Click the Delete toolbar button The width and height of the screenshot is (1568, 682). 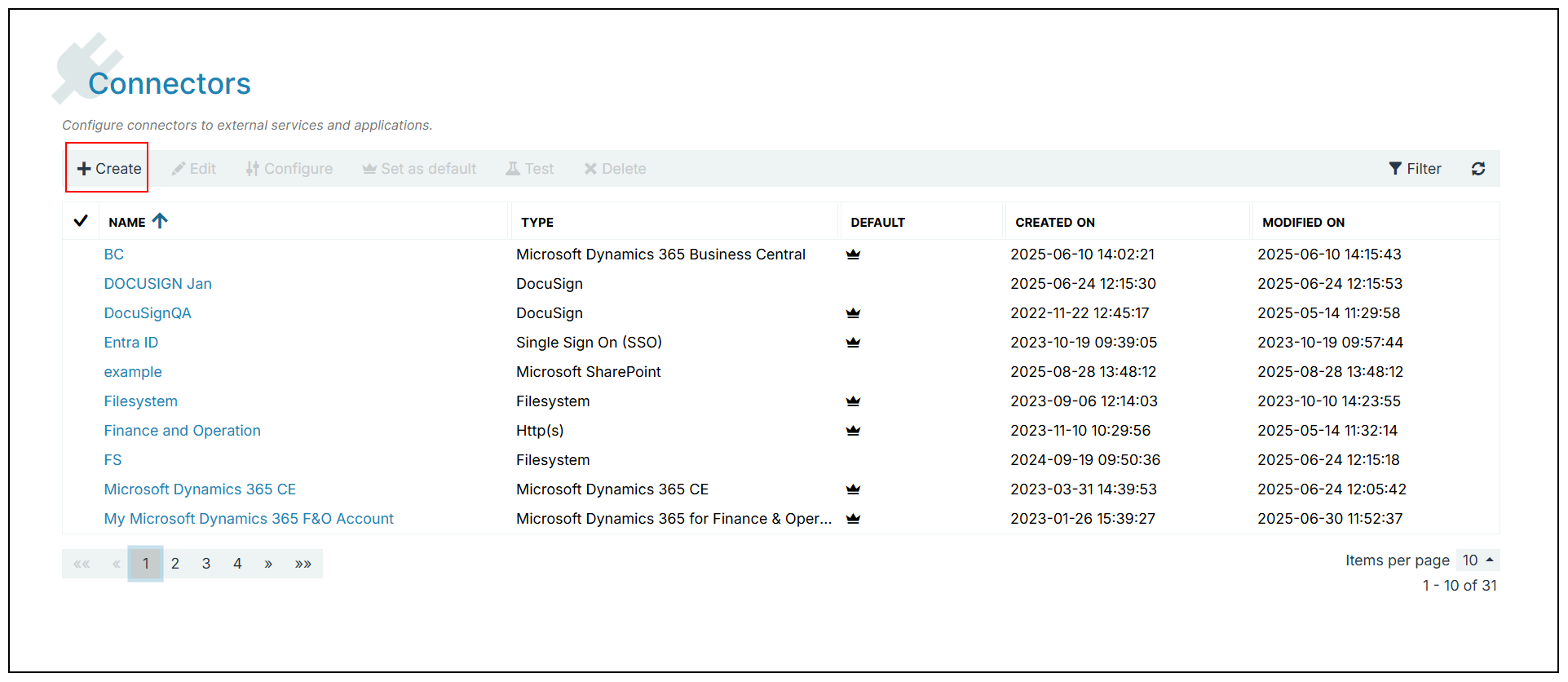tap(615, 169)
